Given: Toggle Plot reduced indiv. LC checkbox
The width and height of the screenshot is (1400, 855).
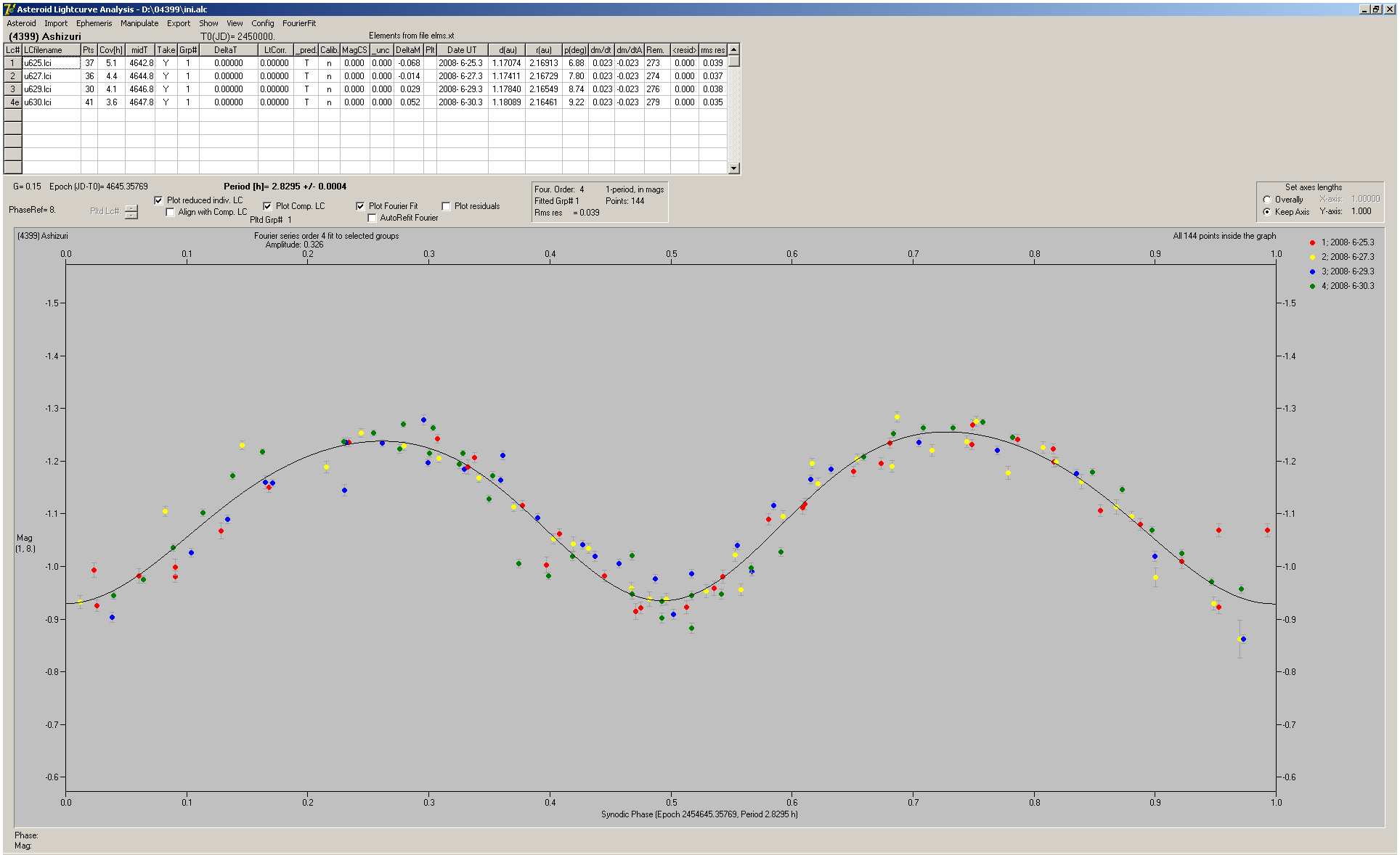Looking at the screenshot, I should (x=158, y=200).
